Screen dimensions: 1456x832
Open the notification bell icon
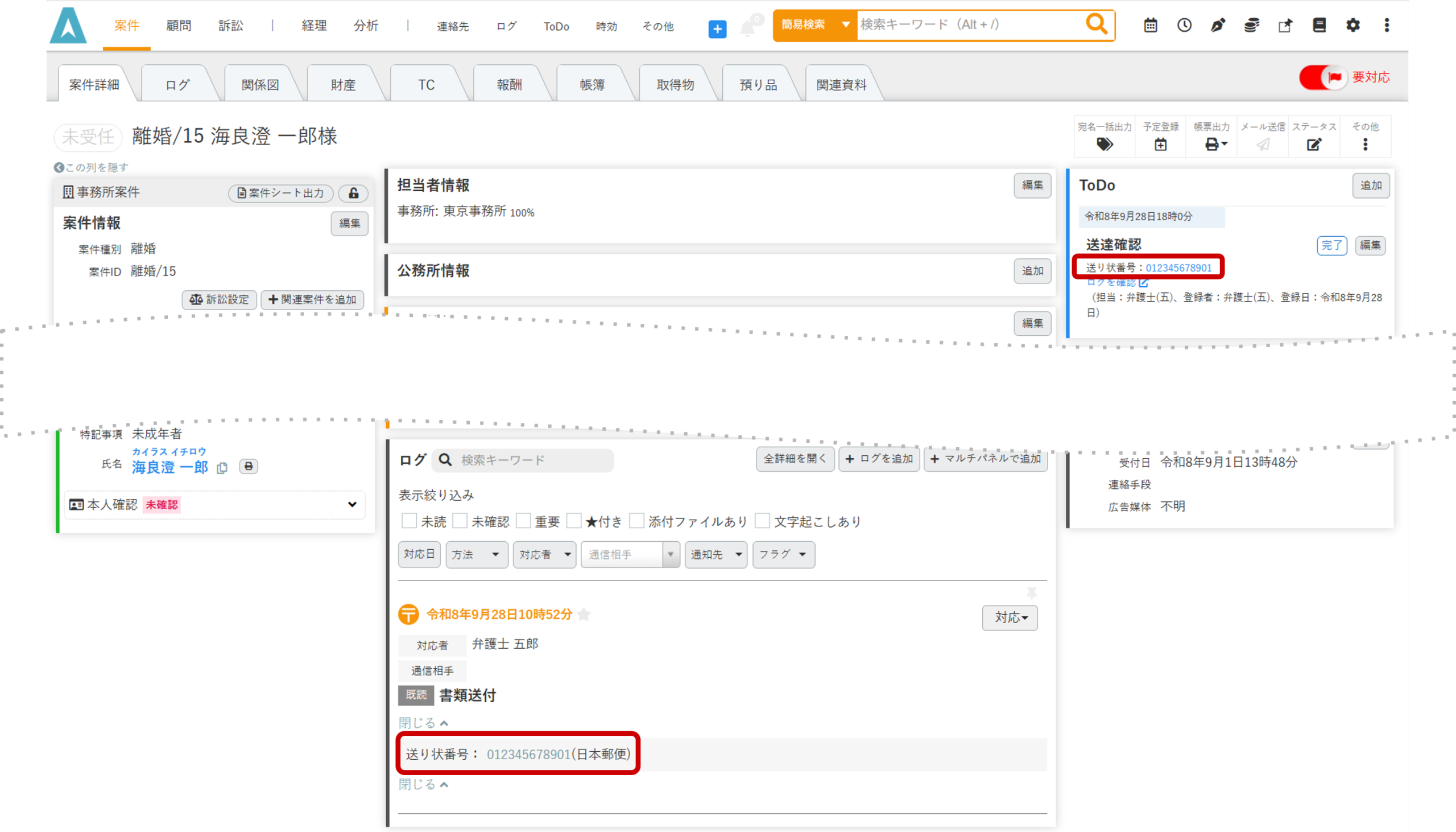pyautogui.click(x=747, y=27)
